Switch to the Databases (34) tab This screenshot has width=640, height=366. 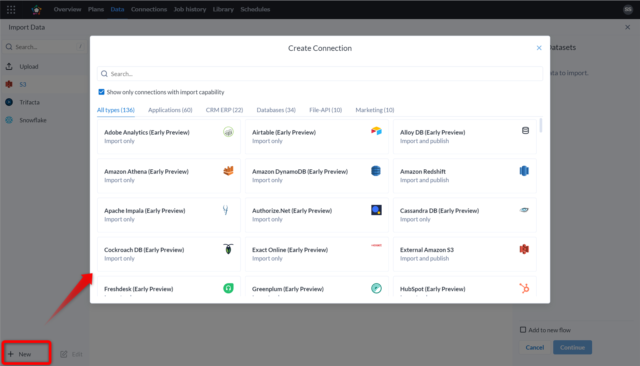tap(276, 110)
